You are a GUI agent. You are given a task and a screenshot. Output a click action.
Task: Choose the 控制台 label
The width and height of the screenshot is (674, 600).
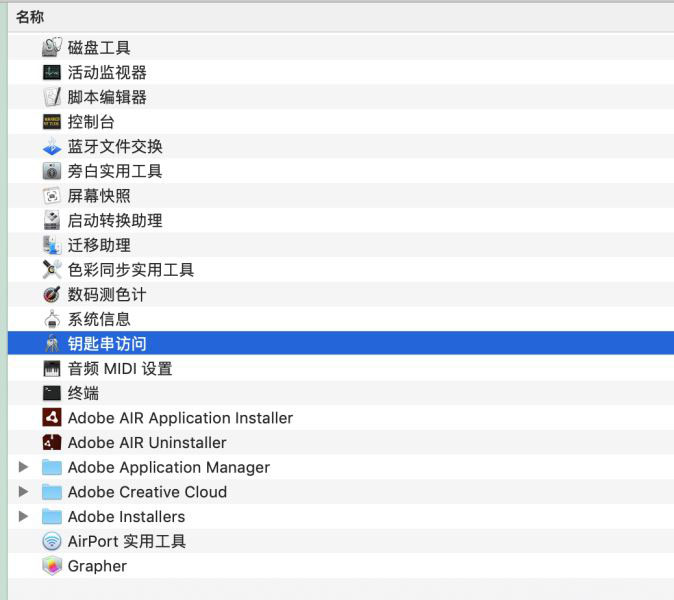pyautogui.click(x=91, y=122)
